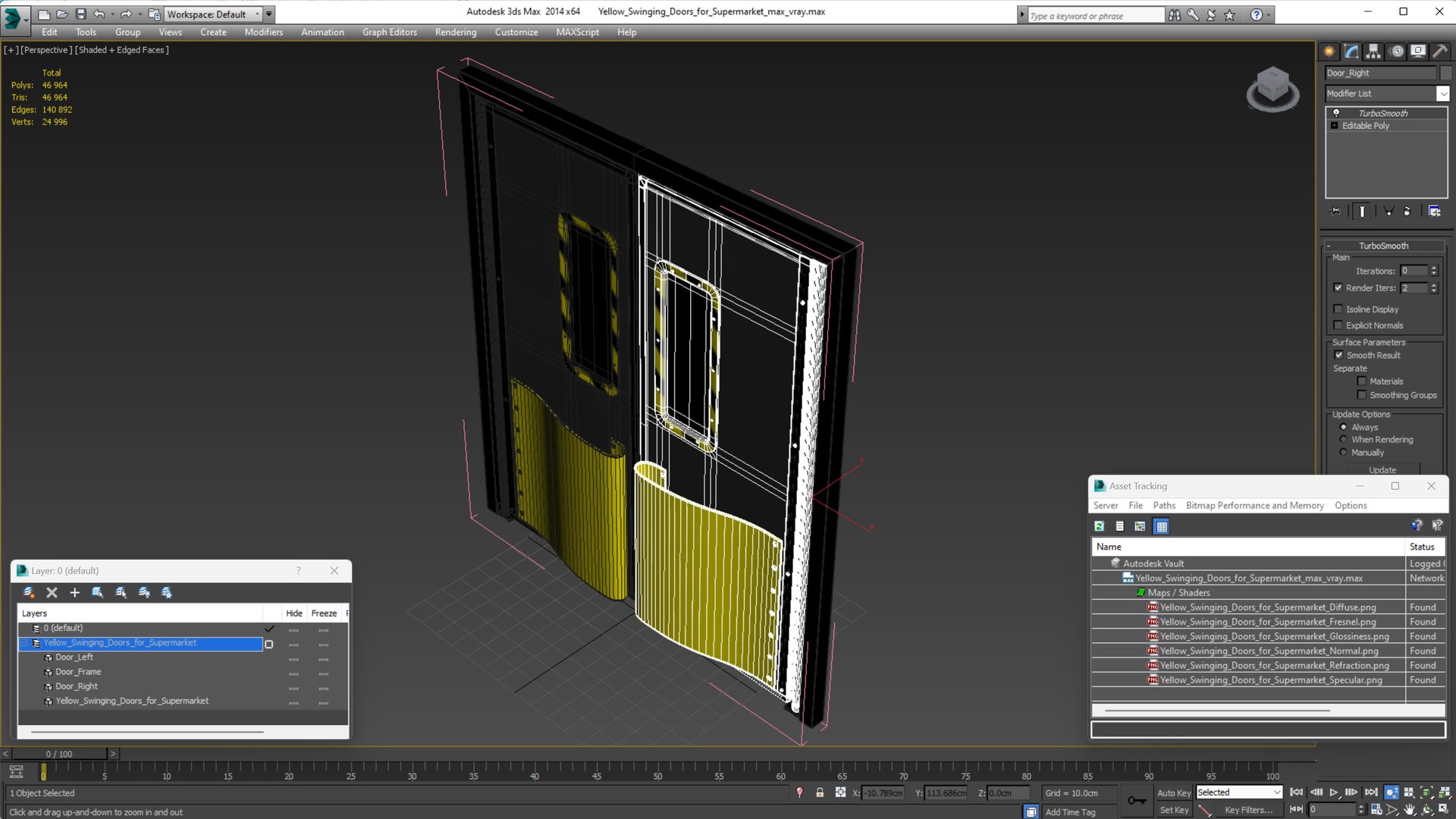The width and height of the screenshot is (1456, 819).
Task: Open the Hierarchy command panel tab
Action: point(1373,52)
